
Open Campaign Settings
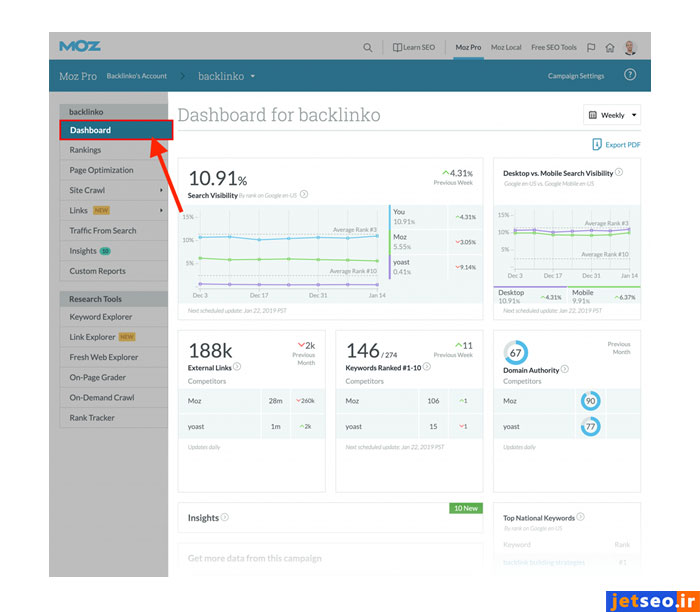point(576,76)
